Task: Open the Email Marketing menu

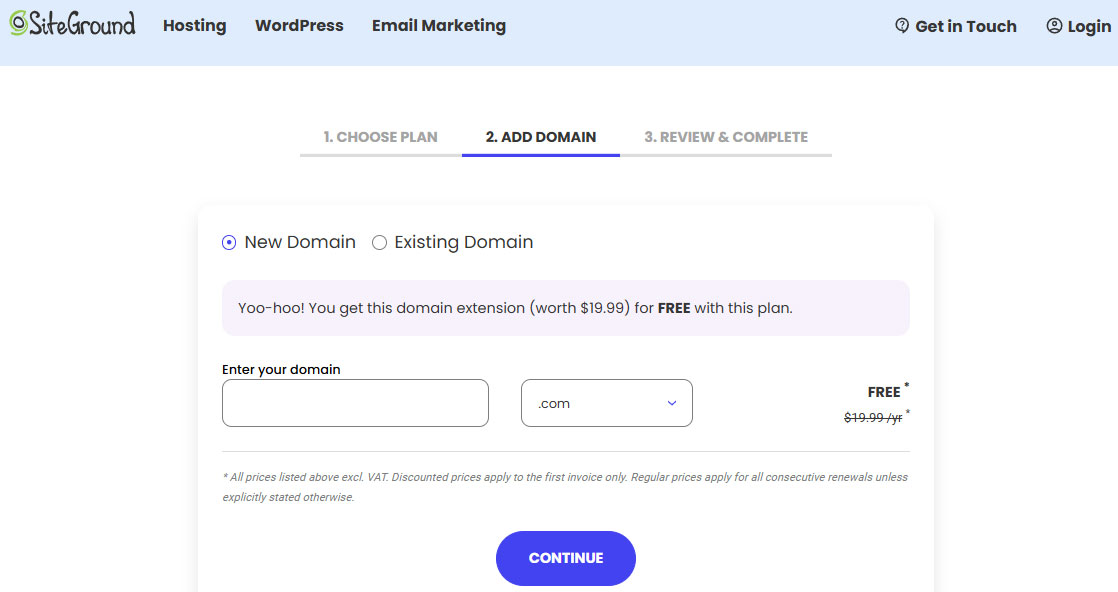Action: [439, 26]
